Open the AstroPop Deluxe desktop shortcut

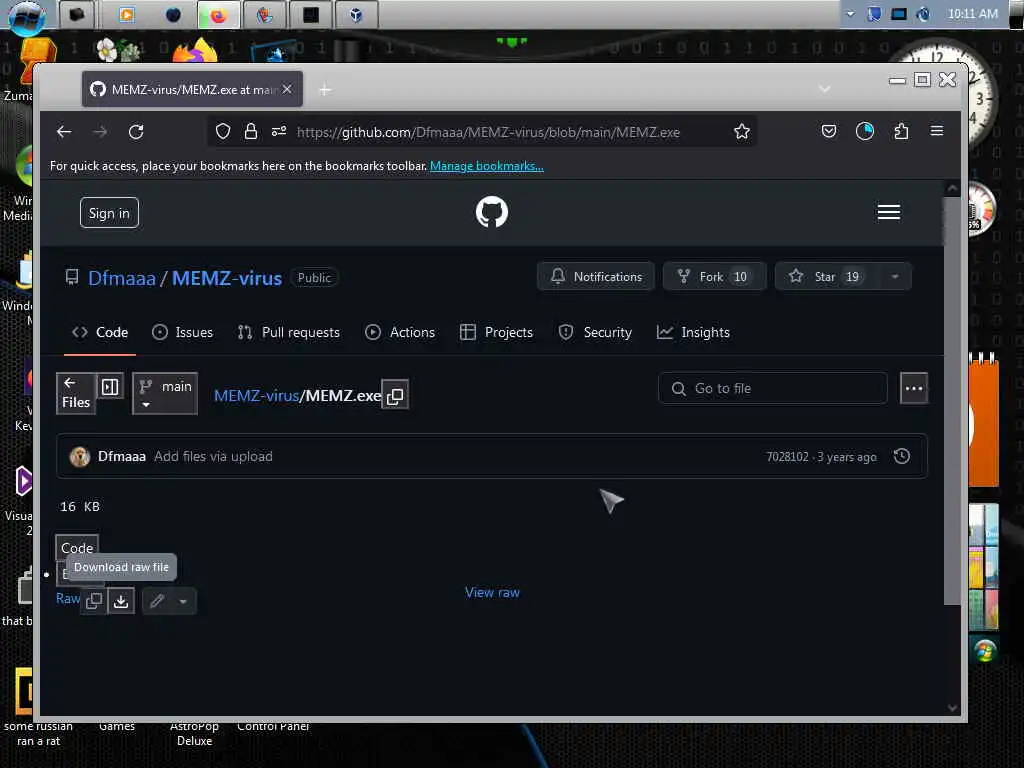195,733
